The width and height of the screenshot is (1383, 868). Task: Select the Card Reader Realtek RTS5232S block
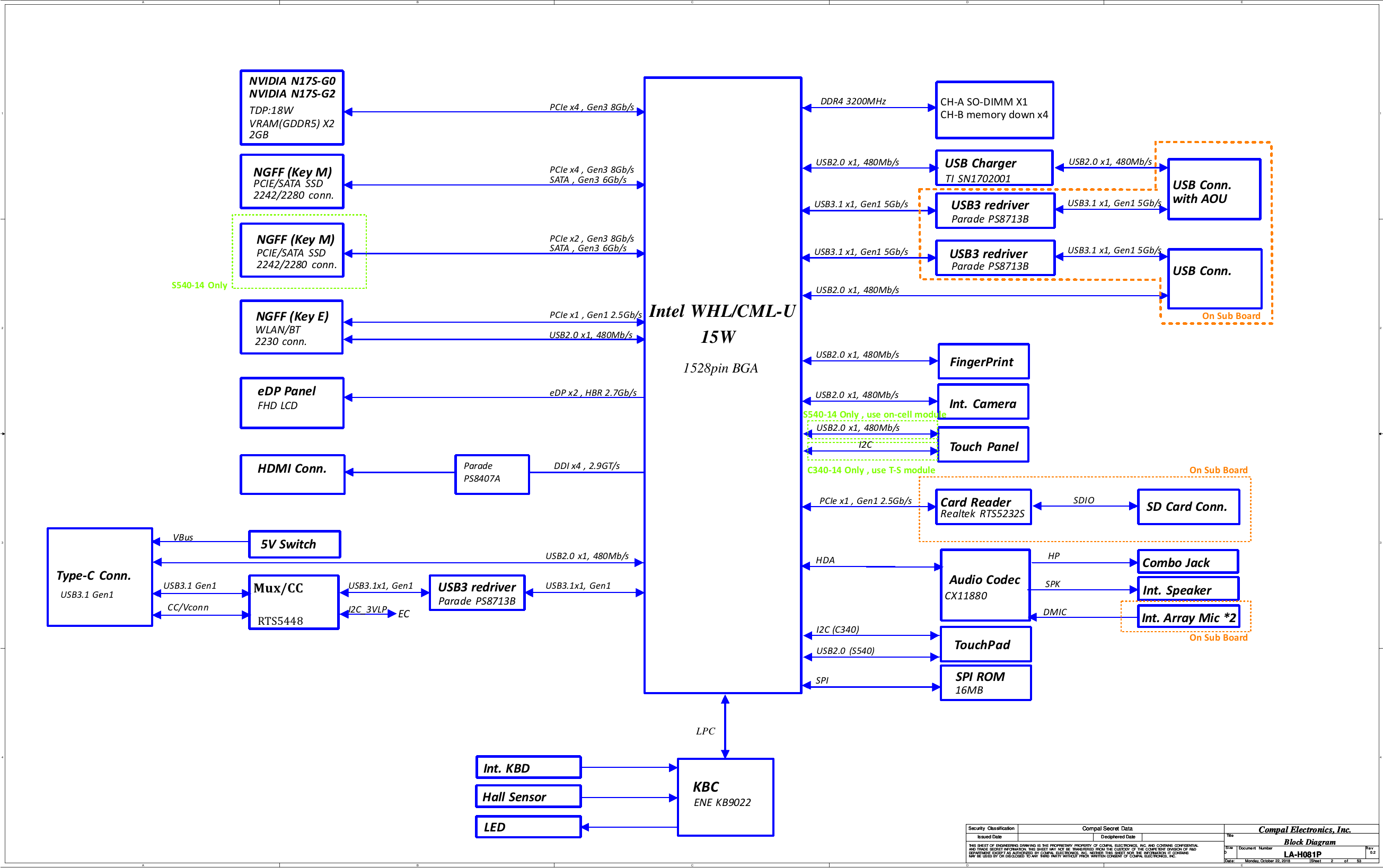[982, 507]
